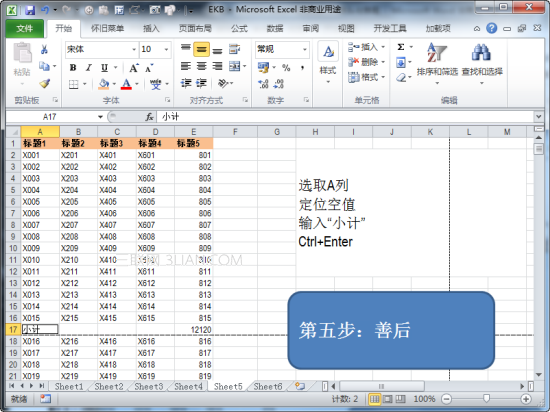
Task: Click the Save icon in quick access toolbar
Action: pyautogui.click(x=30, y=10)
